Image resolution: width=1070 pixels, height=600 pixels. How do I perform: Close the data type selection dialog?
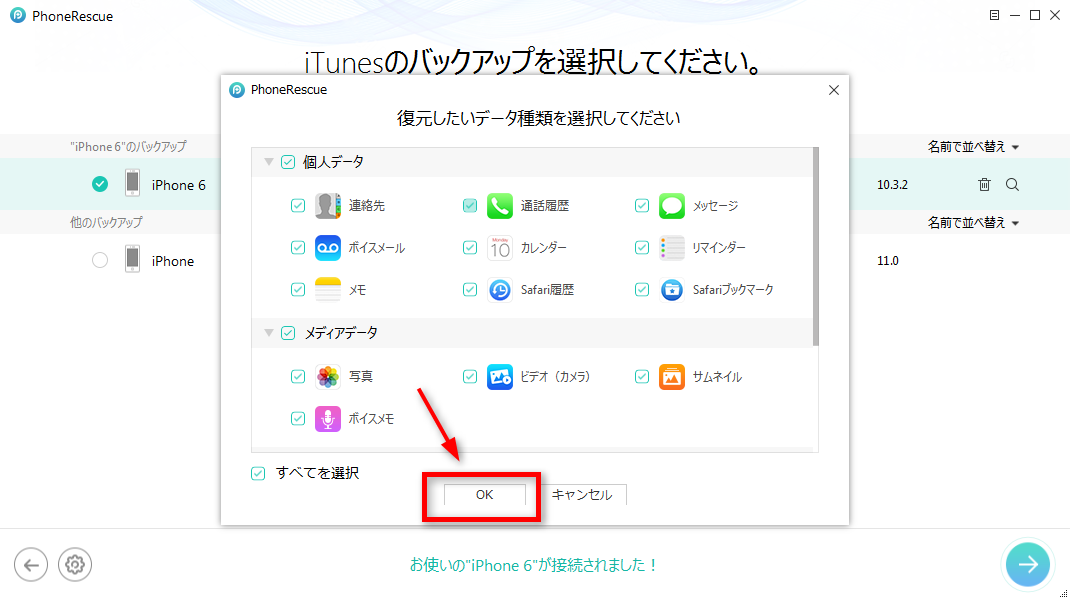tap(833, 90)
